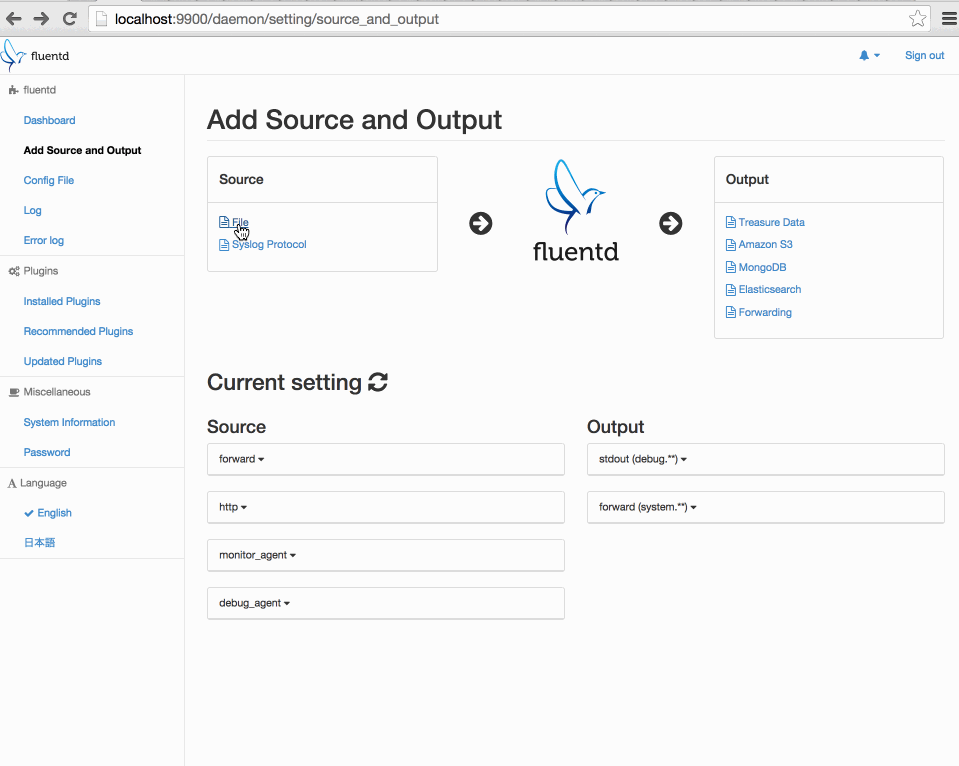Add Forwarding output
This screenshot has width=959, height=766.
tap(765, 312)
